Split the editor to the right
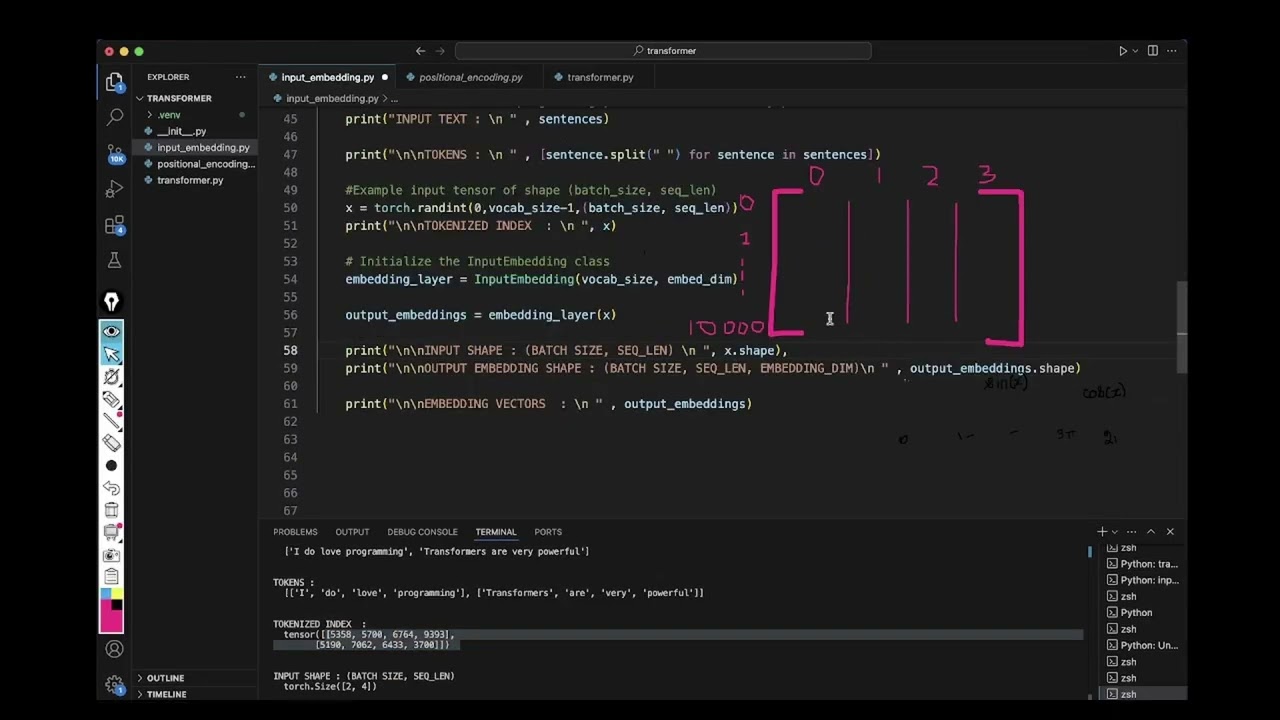Image resolution: width=1280 pixels, height=720 pixels. (1152, 51)
